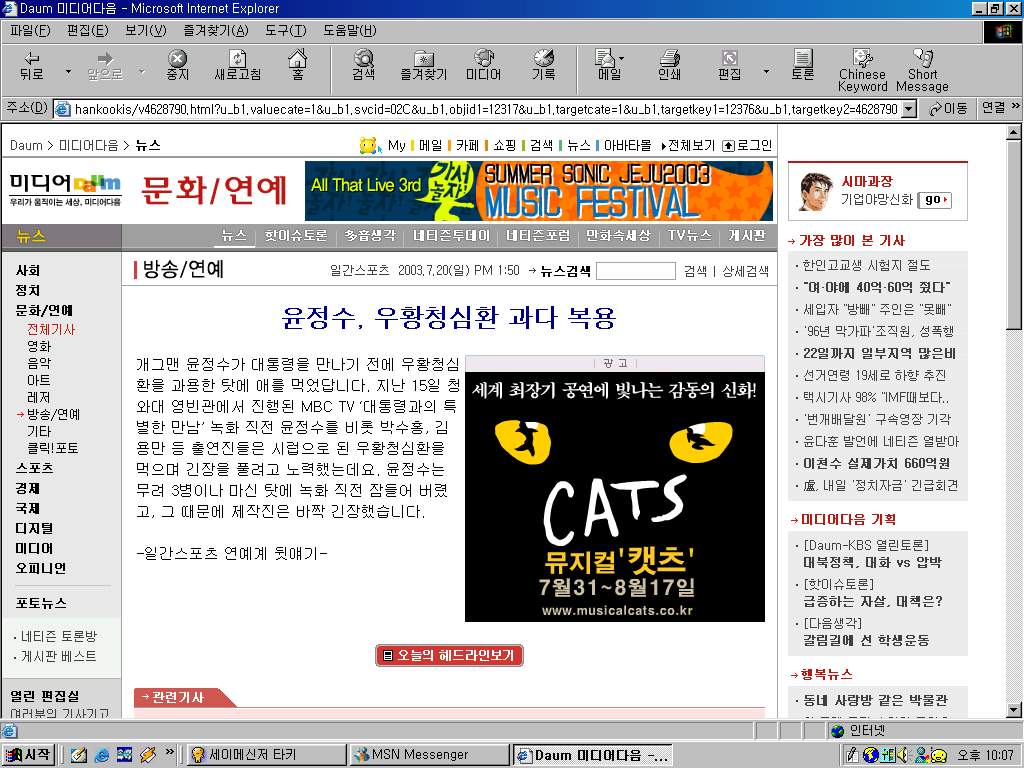Image resolution: width=1024 pixels, height=768 pixels.
Task: Click the go button next to 기업야망신화
Action: click(x=935, y=200)
